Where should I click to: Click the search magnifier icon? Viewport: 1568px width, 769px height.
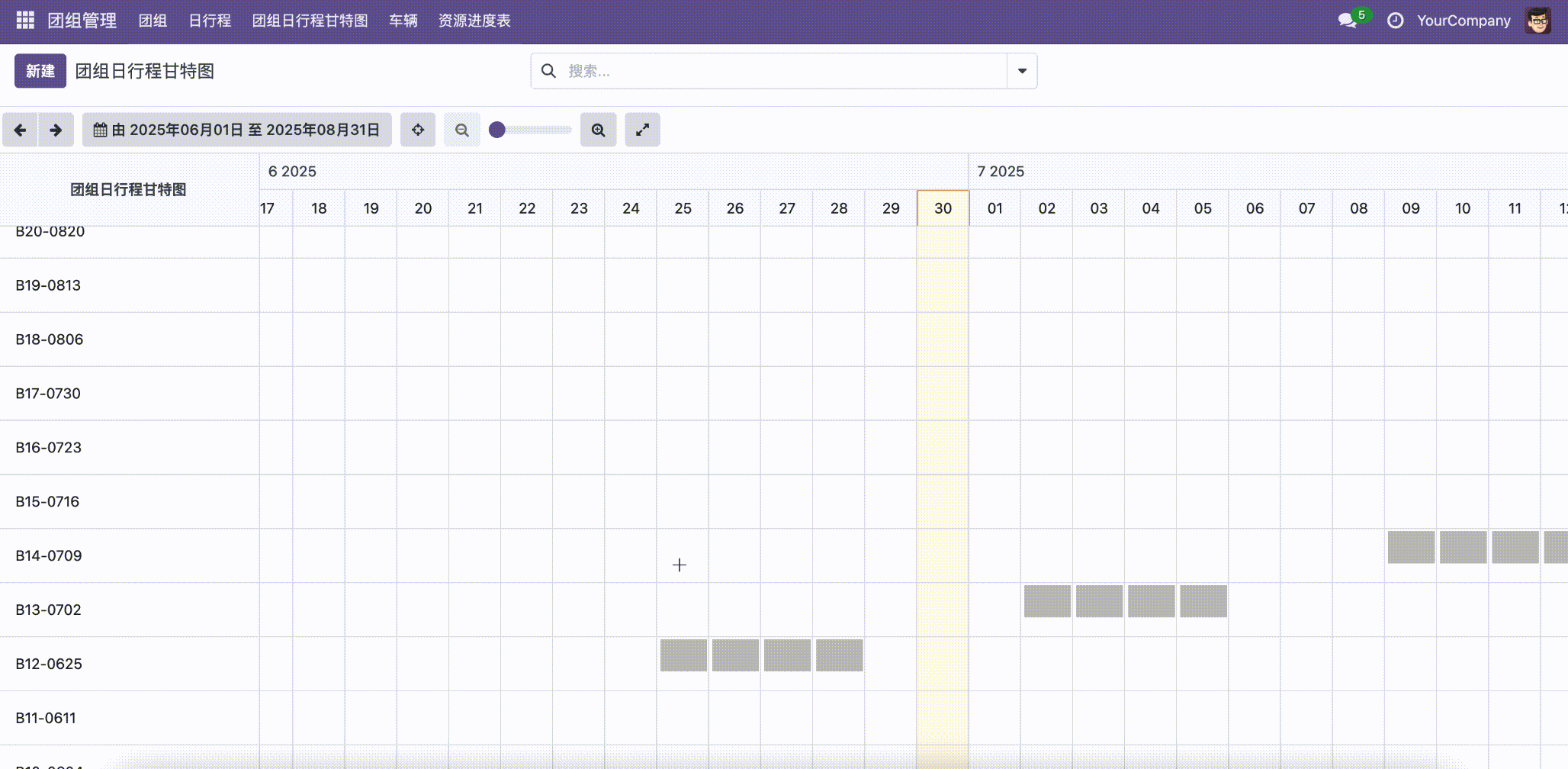[548, 71]
